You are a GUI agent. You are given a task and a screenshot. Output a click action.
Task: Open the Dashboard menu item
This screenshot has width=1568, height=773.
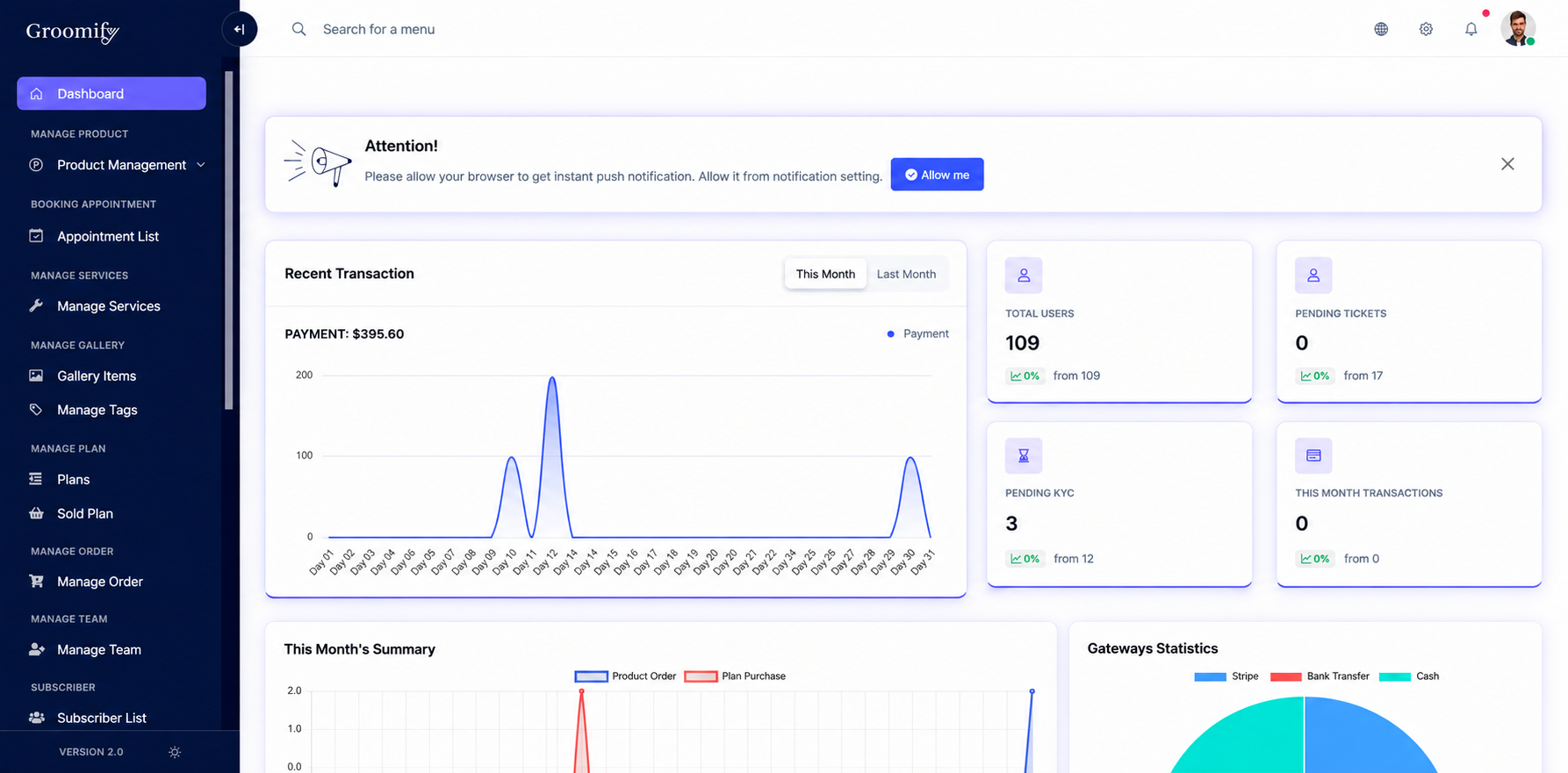click(x=111, y=94)
